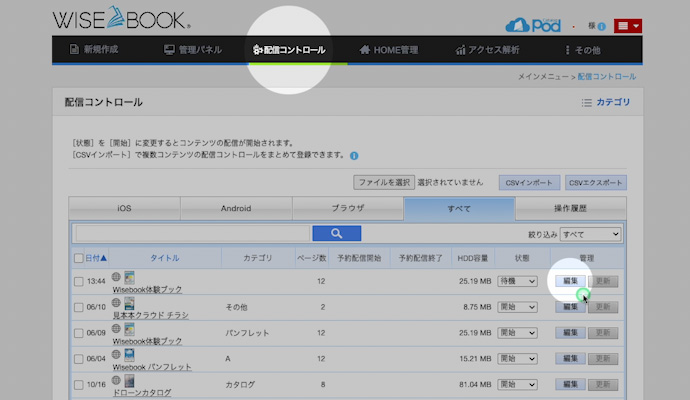The image size is (690, 400).
Task: Switch to ブラウザ tab
Action: [x=348, y=208]
